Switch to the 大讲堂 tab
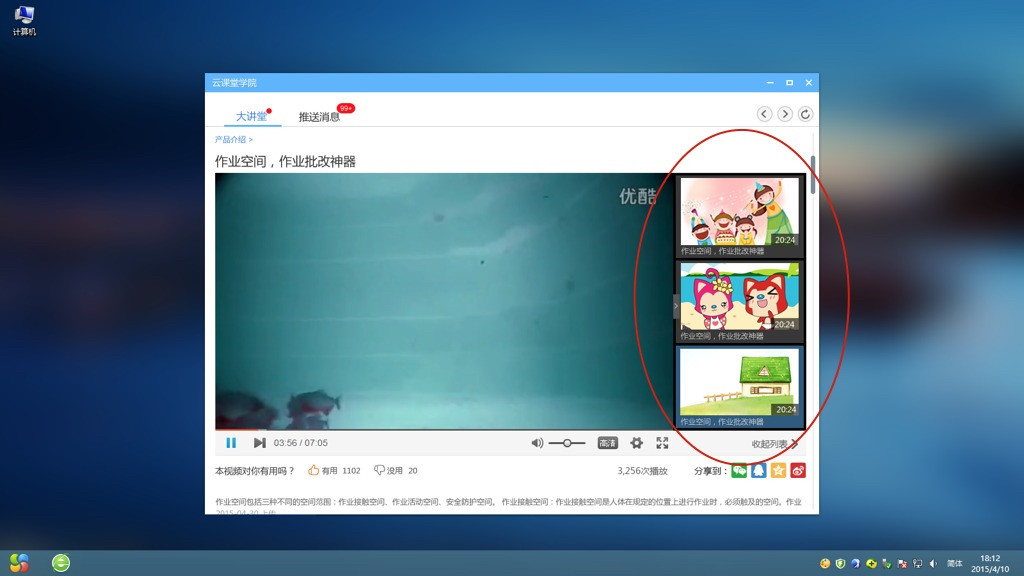Screen dimensions: 1024x576 click(251, 116)
